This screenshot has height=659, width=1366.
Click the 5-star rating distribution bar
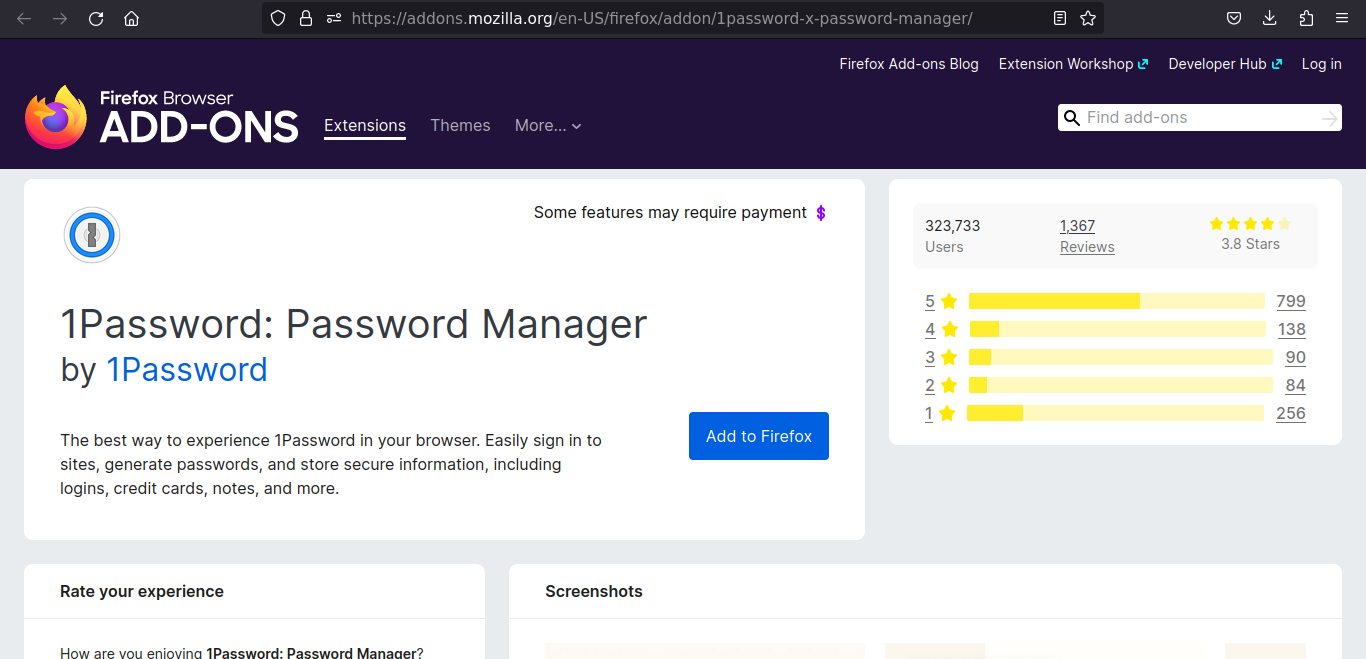click(1116, 300)
